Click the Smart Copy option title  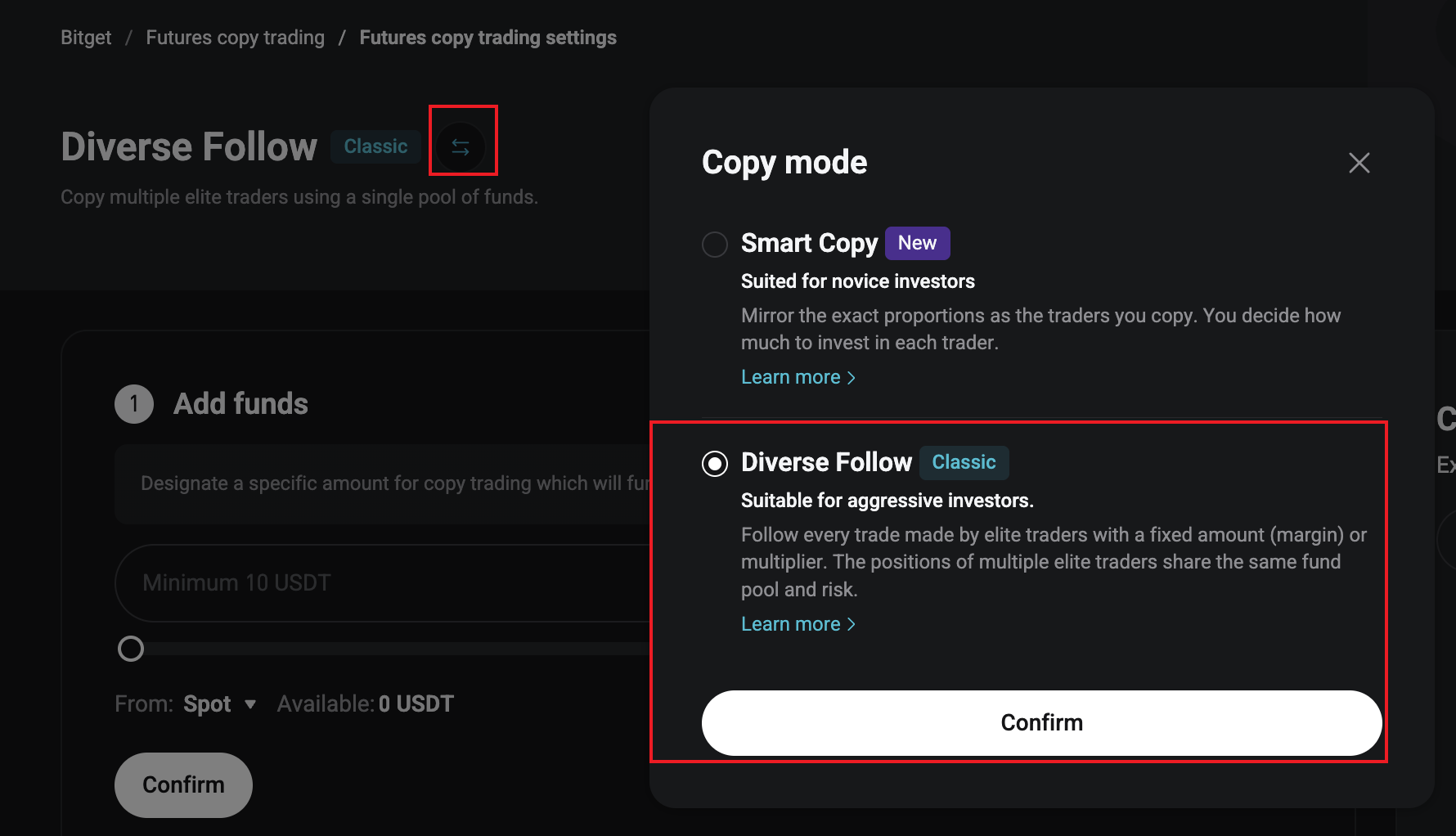[x=809, y=243]
